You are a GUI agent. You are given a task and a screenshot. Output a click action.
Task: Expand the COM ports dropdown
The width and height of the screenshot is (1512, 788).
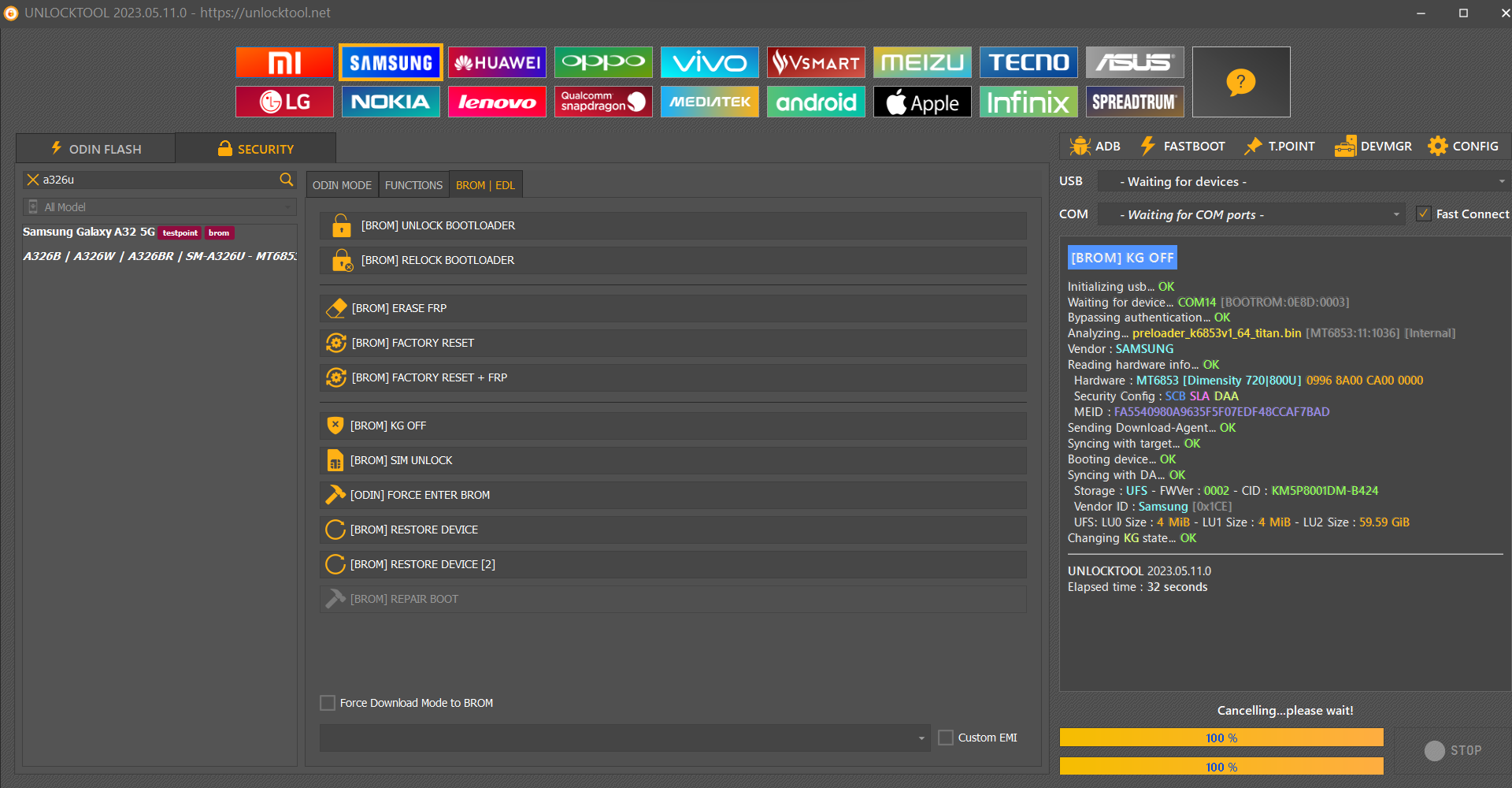click(x=1251, y=214)
